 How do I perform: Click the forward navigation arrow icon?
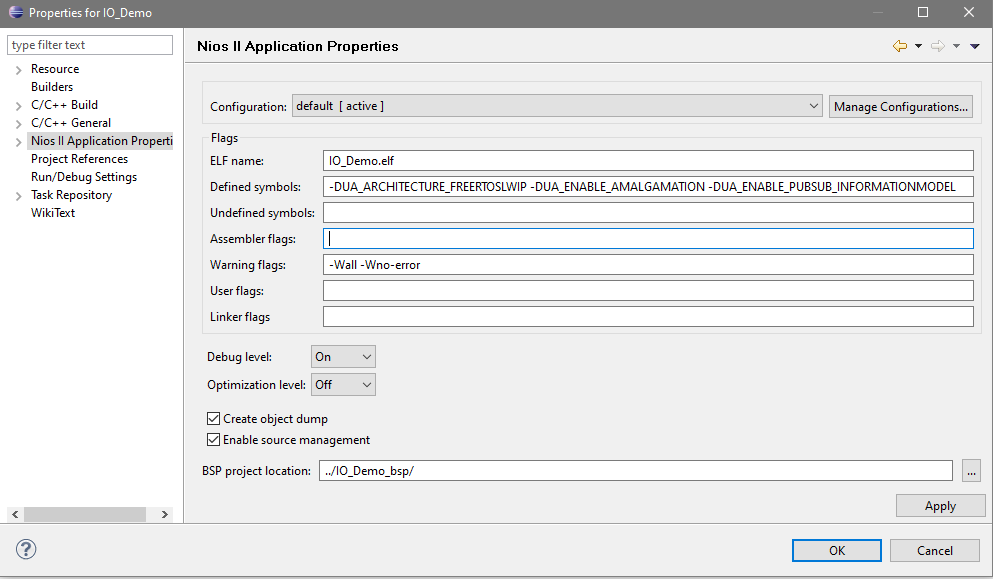[x=937, y=46]
